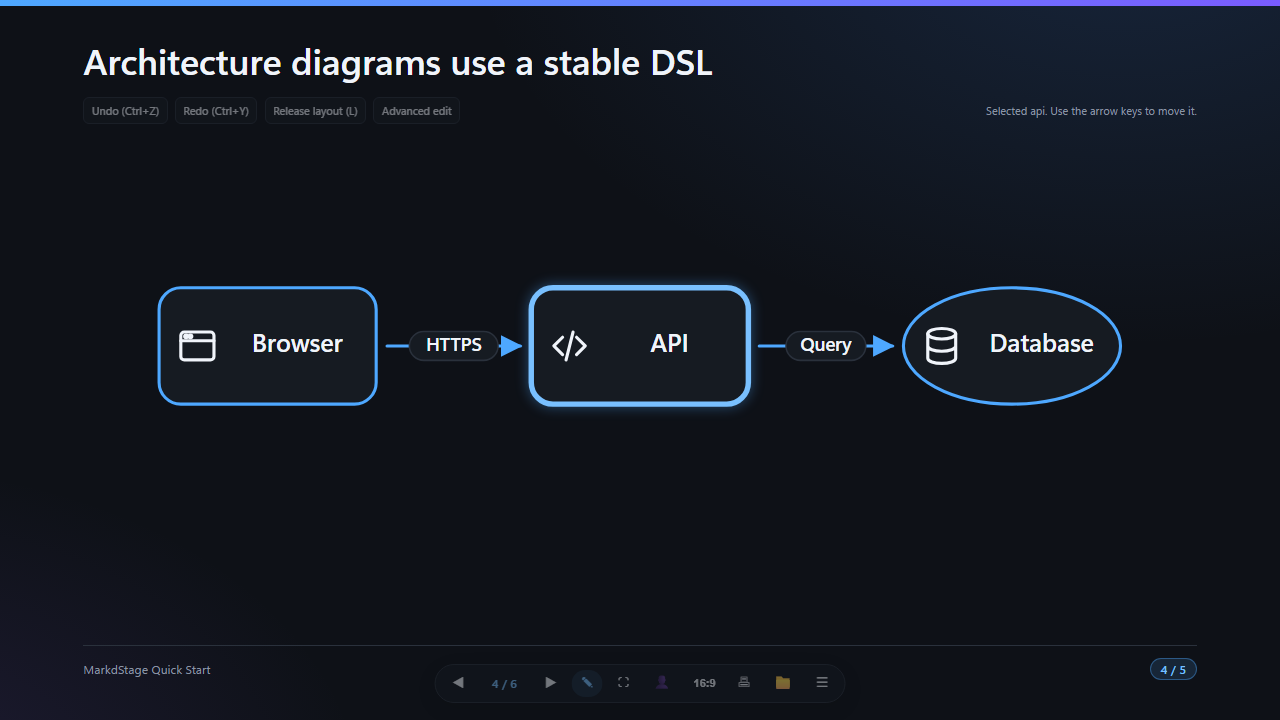Click the MarkdStage Quick Start footer text

tap(147, 670)
